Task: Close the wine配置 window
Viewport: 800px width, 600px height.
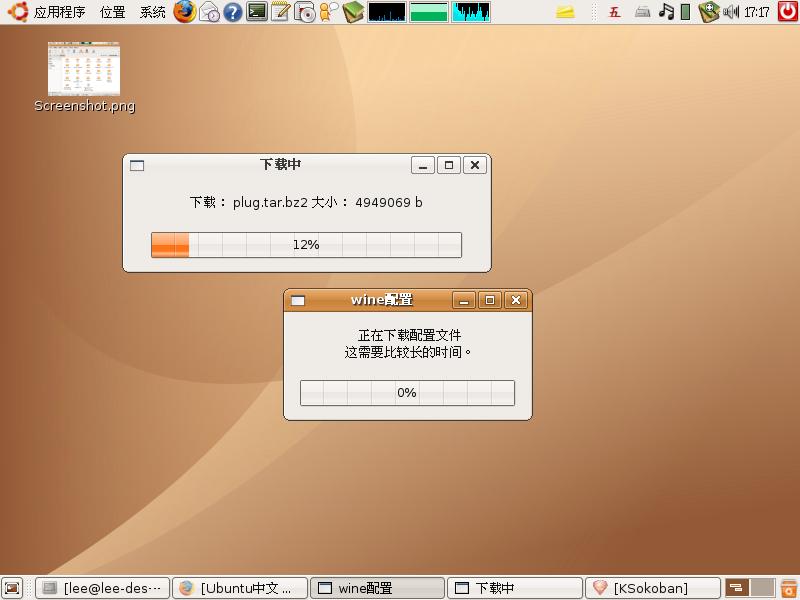Action: coord(516,300)
